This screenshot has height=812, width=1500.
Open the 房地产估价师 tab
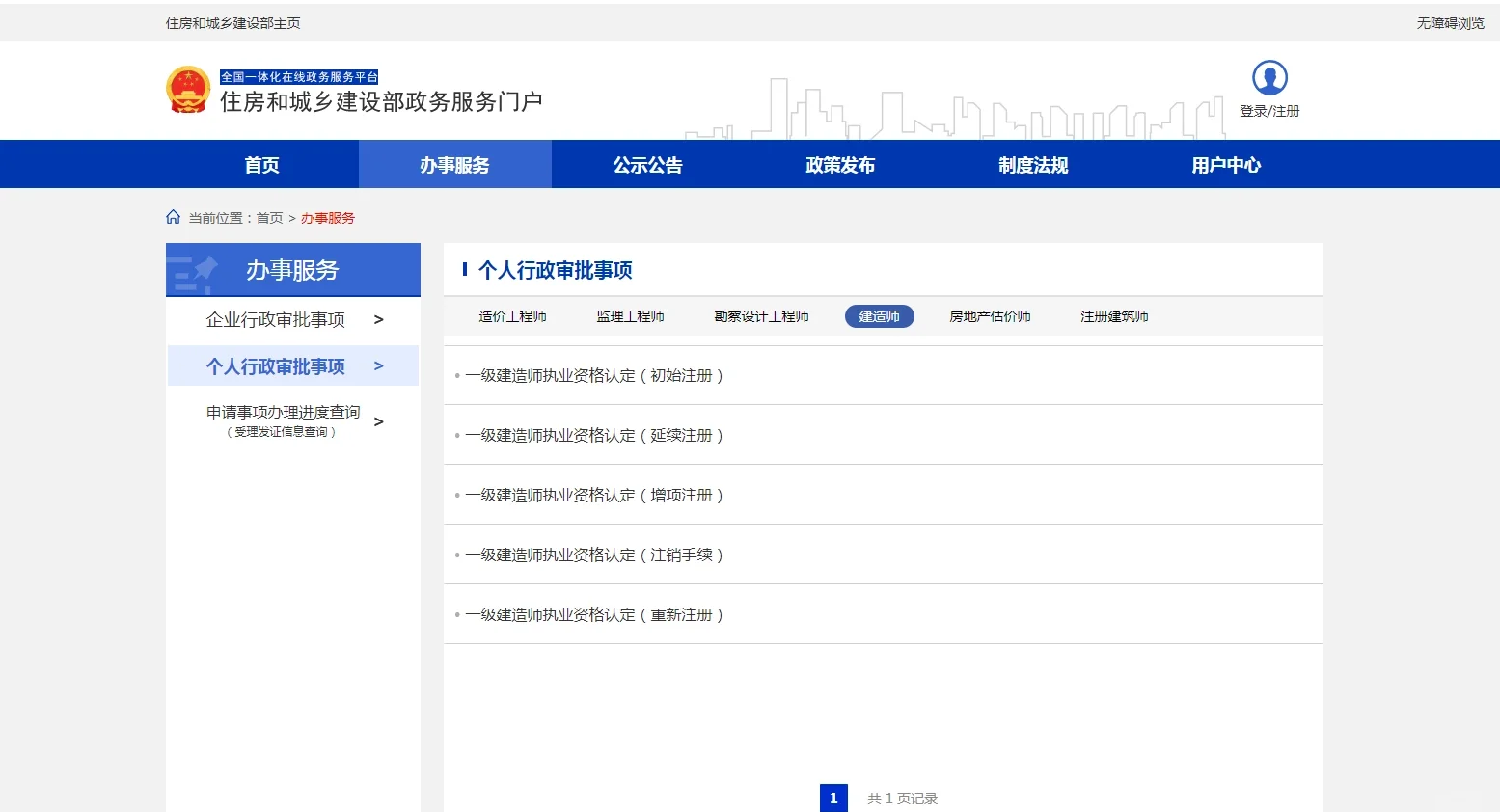pyautogui.click(x=990, y=315)
